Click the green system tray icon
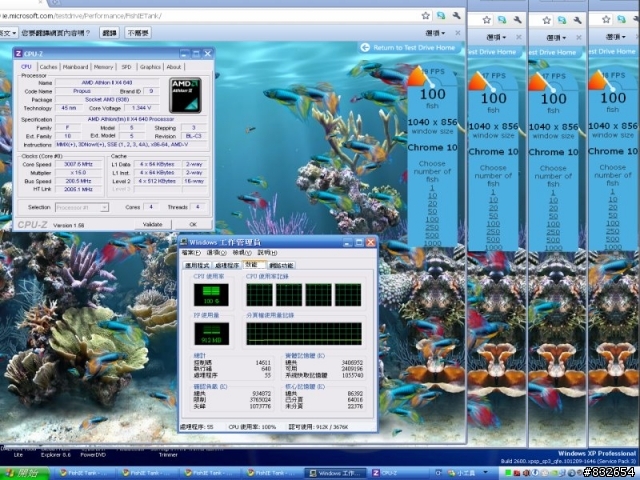640x480 pixels. pyautogui.click(x=508, y=473)
